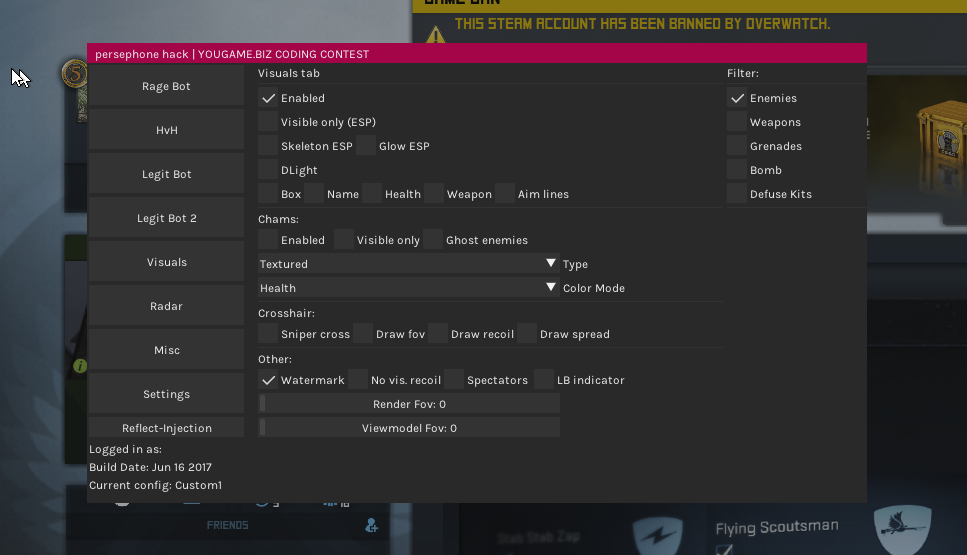The width and height of the screenshot is (967, 555).
Task: Open the Rage Bot tab
Action: click(x=167, y=86)
